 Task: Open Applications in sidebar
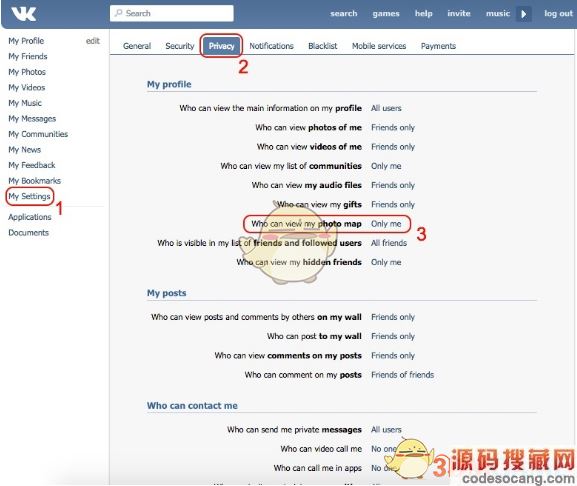pyautogui.click(x=30, y=217)
